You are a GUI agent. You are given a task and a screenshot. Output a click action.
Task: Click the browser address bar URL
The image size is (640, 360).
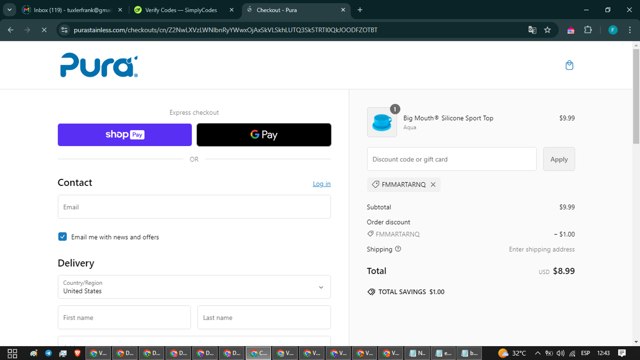click(x=225, y=30)
